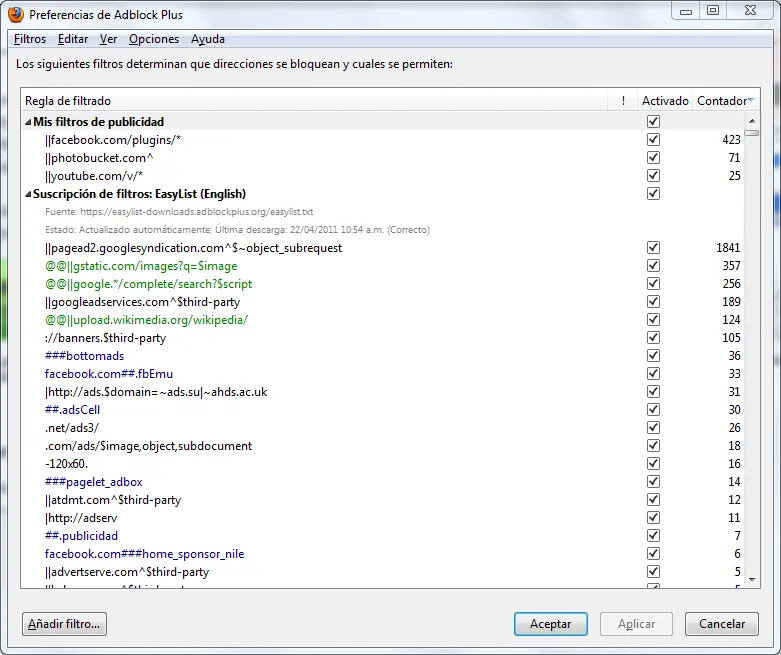Viewport: 781px width, 655px height.
Task: Toggle the upload.wikimedia.org exception checkbox
Action: coord(653,319)
